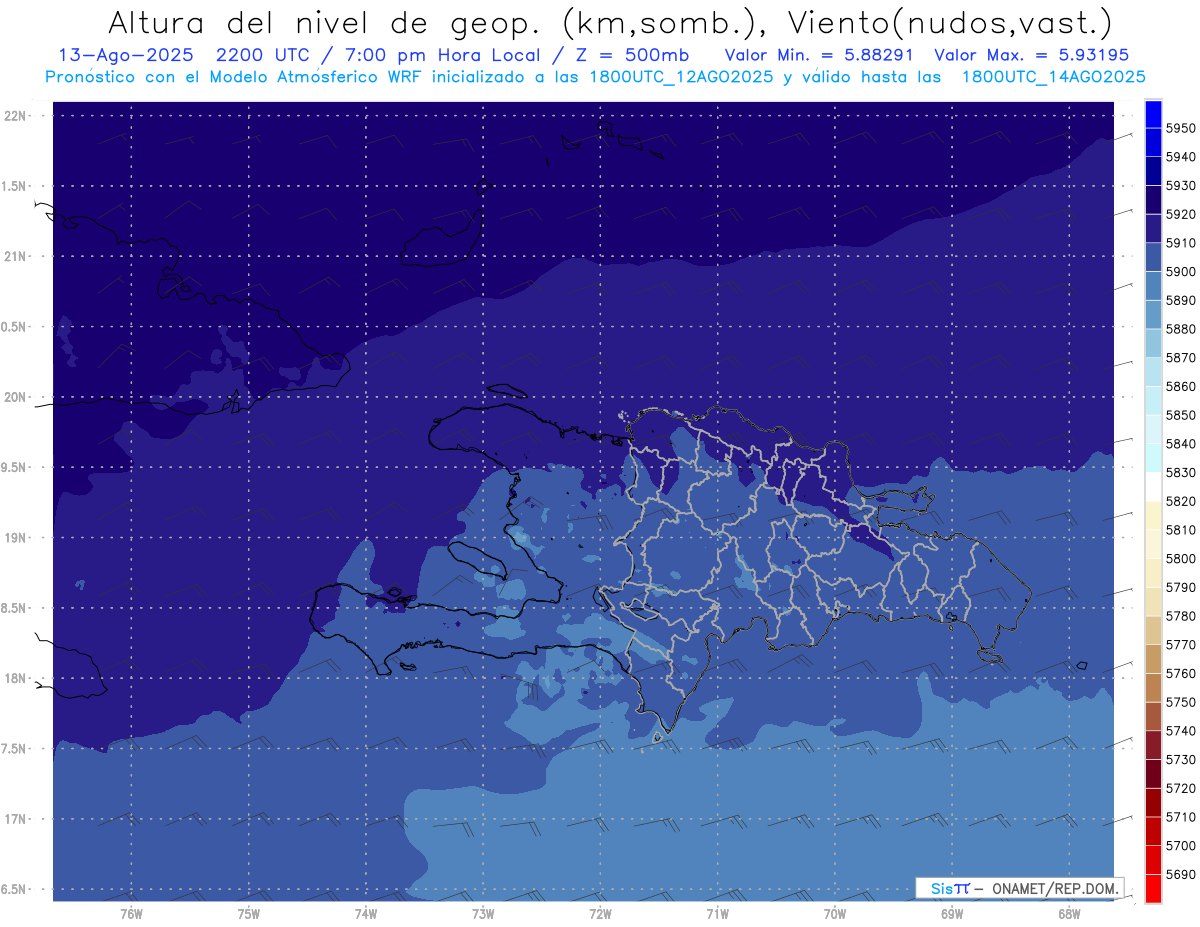The height and width of the screenshot is (927, 1200).
Task: Click the 'Valor Max. = 5.93195' text
Action: [x=1032, y=55]
